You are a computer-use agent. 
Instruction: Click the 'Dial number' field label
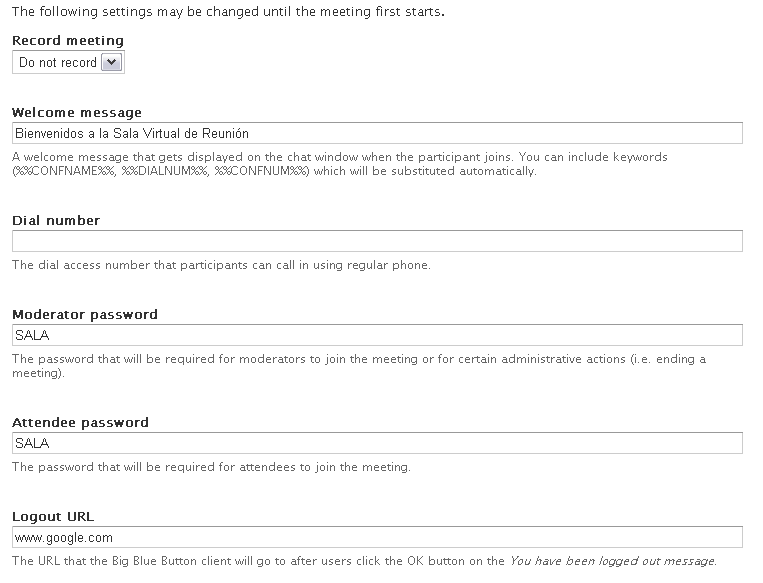(56, 220)
